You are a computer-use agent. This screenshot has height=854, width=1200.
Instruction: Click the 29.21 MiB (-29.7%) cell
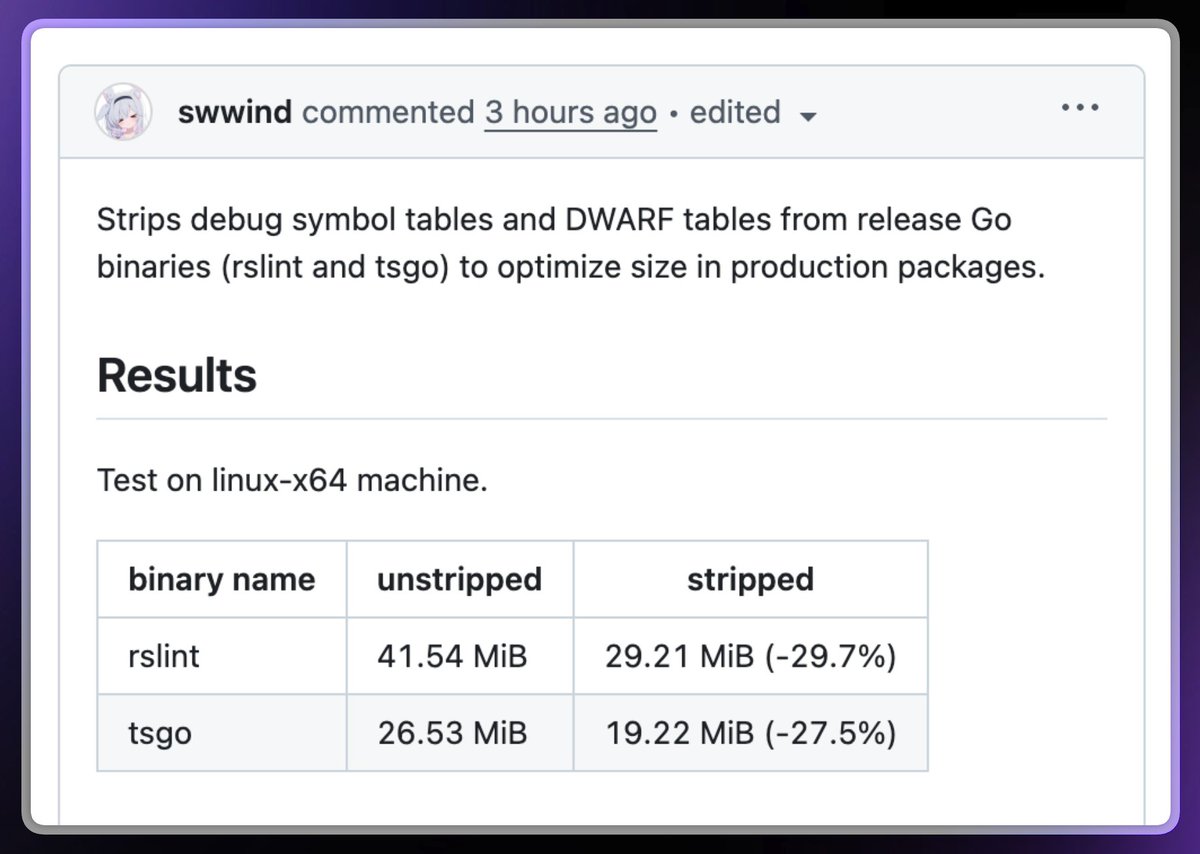pos(751,656)
